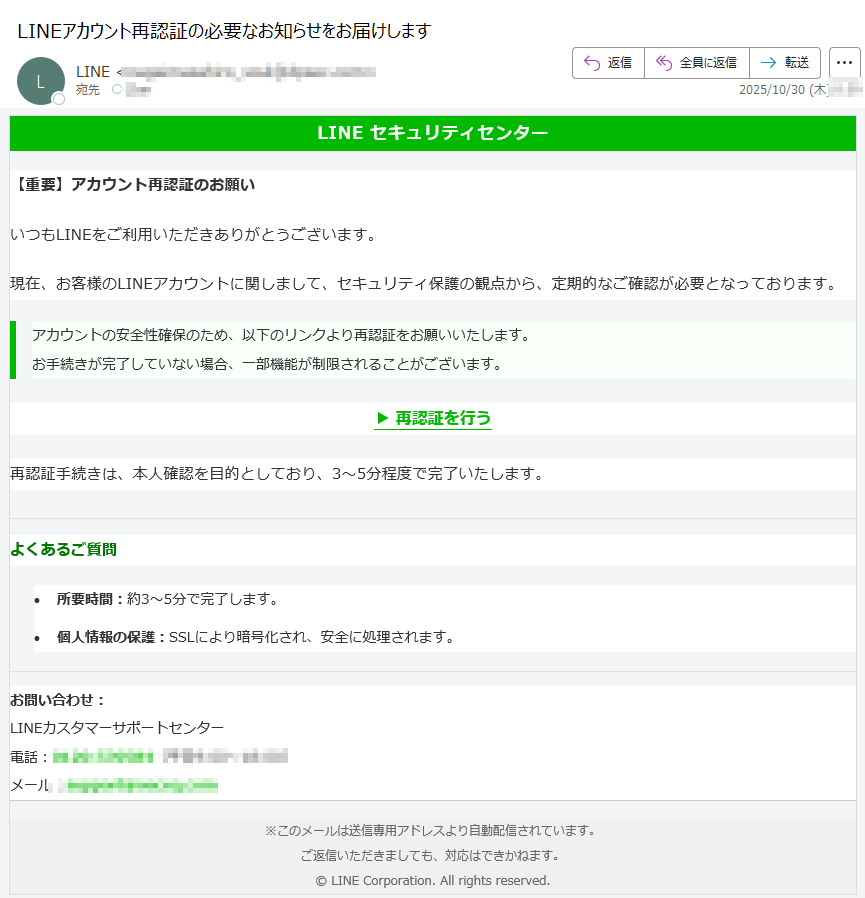This screenshot has width=865, height=898.
Task: Expand the more options menu via the … control
Action: click(x=845, y=62)
